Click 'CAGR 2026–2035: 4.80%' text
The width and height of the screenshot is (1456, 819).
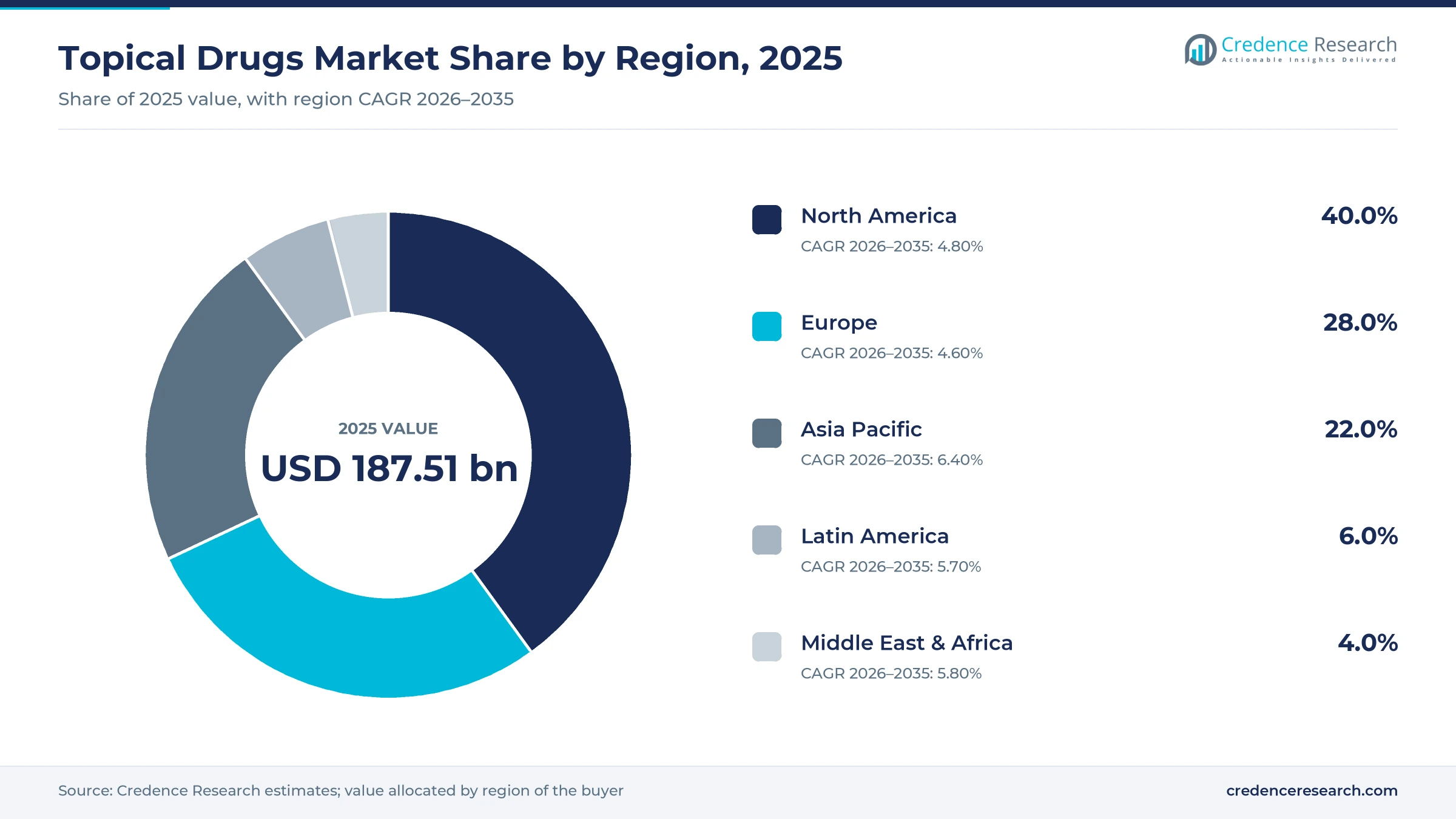click(x=892, y=246)
